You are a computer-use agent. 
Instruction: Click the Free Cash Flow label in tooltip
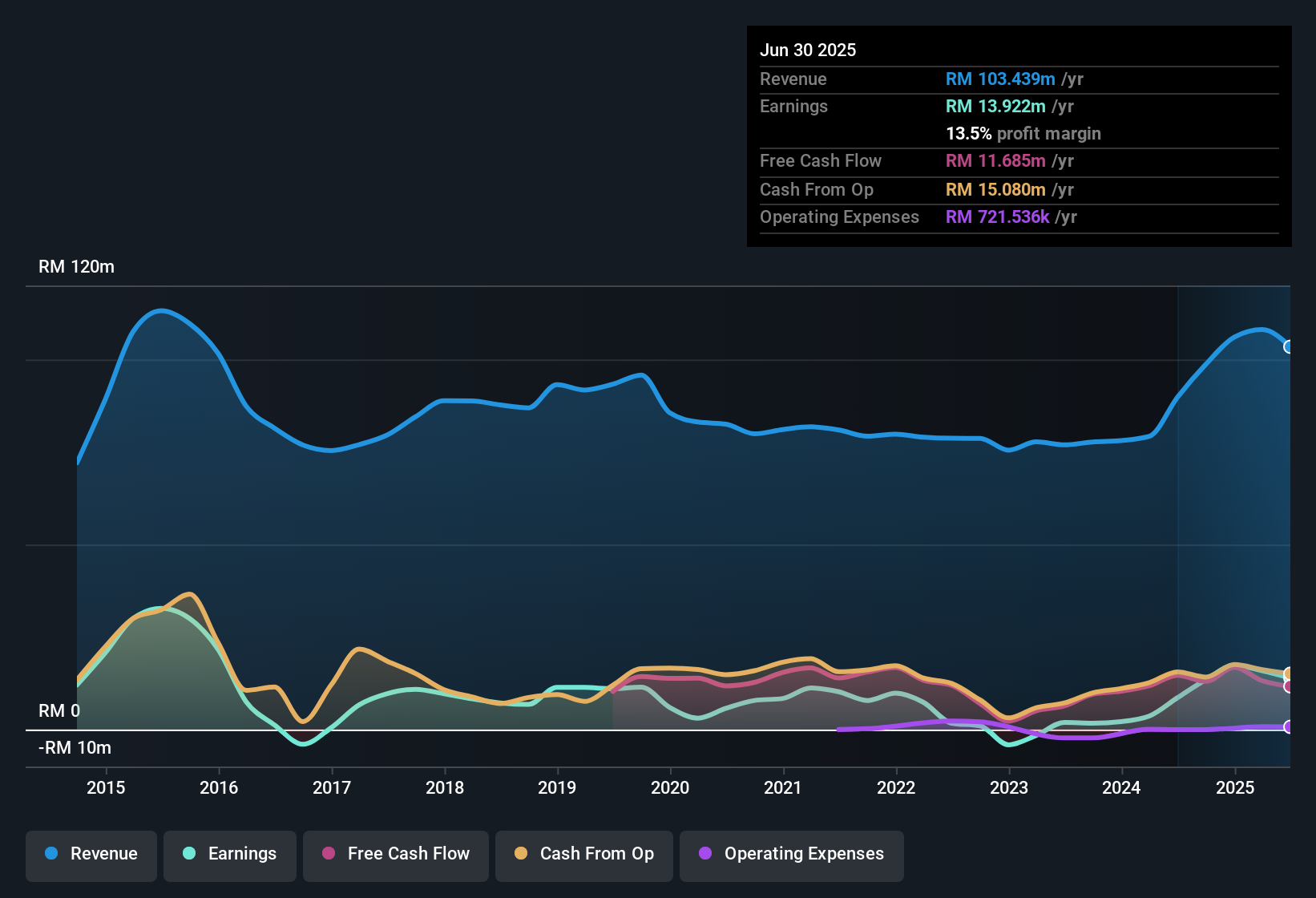click(821, 160)
